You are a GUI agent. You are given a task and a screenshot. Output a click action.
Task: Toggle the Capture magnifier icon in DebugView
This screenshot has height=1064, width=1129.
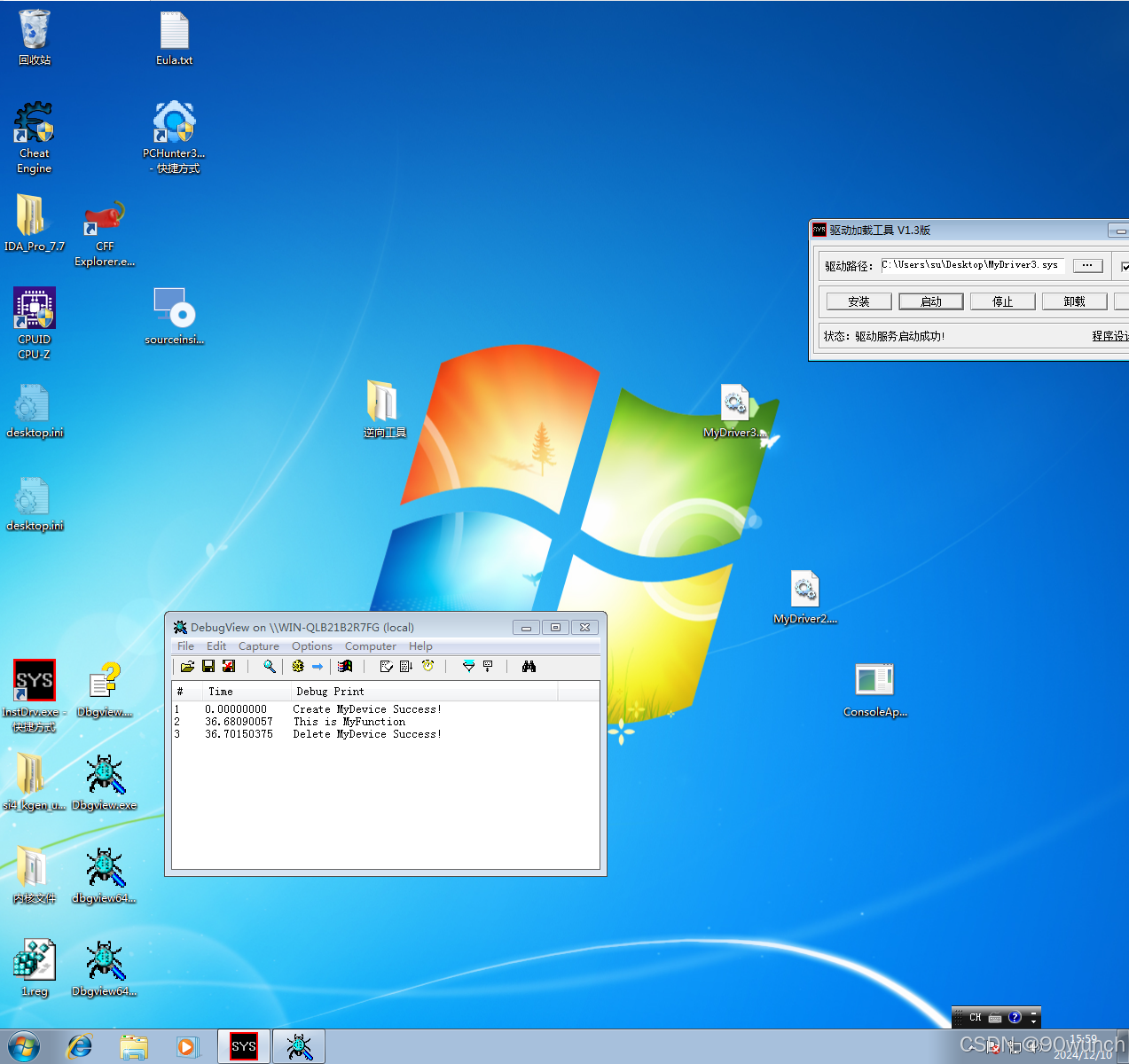pyautogui.click(x=270, y=667)
